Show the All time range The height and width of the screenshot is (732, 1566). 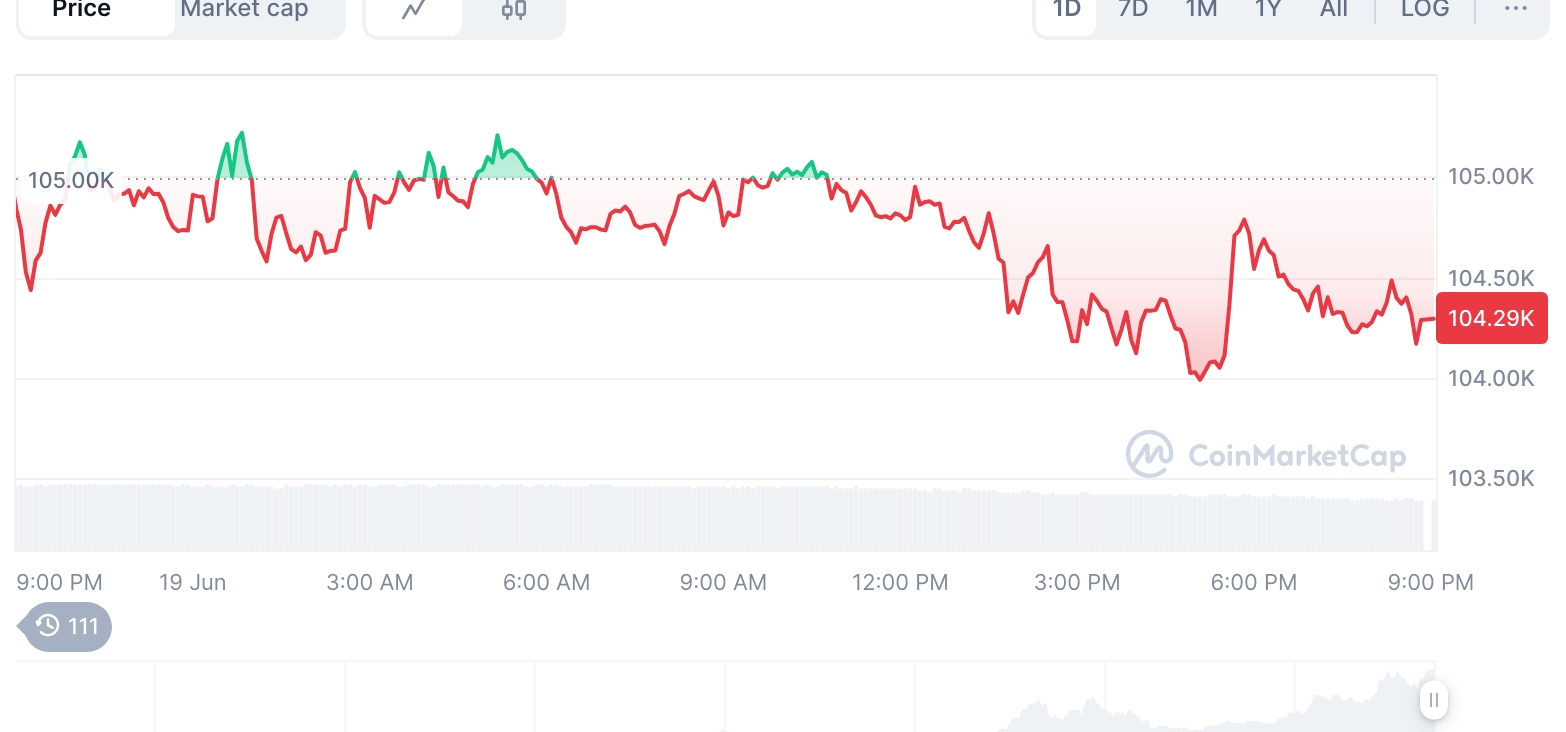point(1334,10)
